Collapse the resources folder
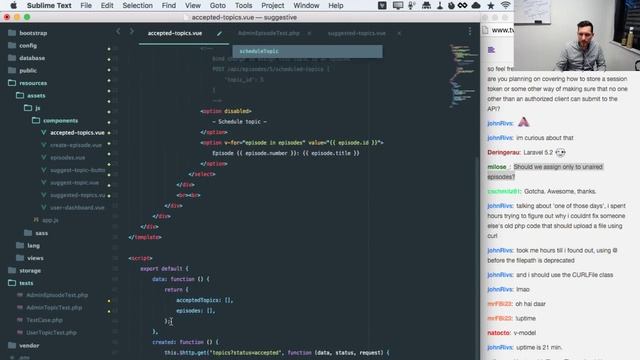Screen dimensions: 640x360 [27, 83]
